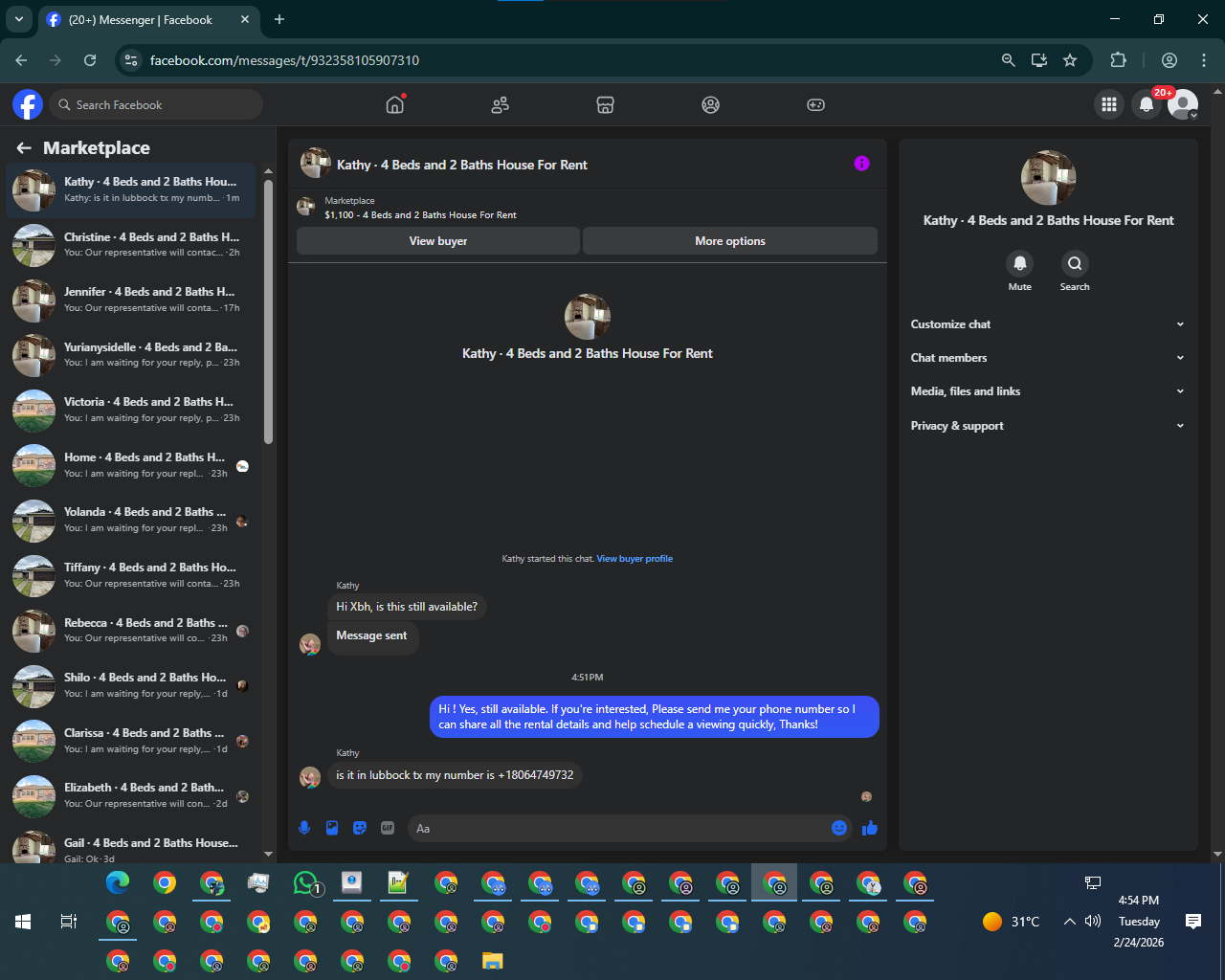Open Kathy's conversation in the list
1225x980 pixels.
(131, 190)
